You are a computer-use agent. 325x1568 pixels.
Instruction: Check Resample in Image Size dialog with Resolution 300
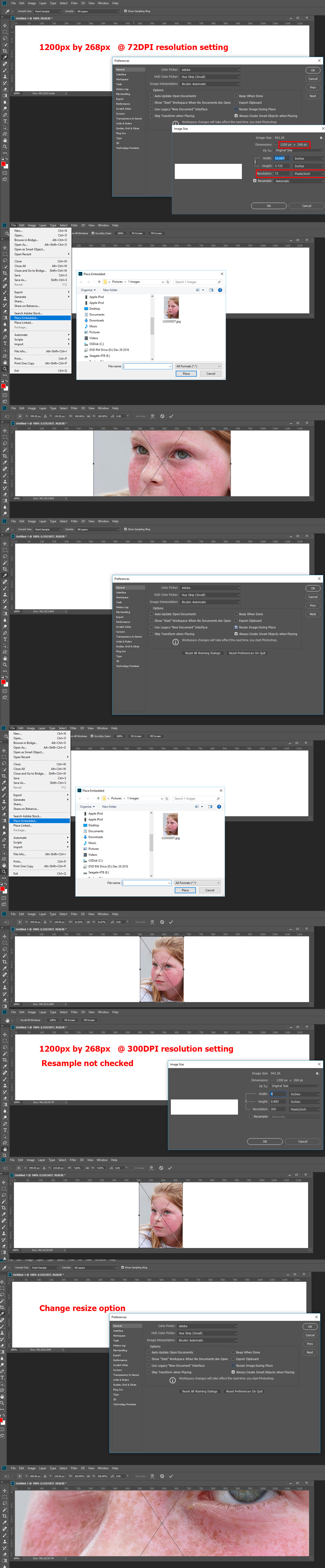click(251, 1116)
